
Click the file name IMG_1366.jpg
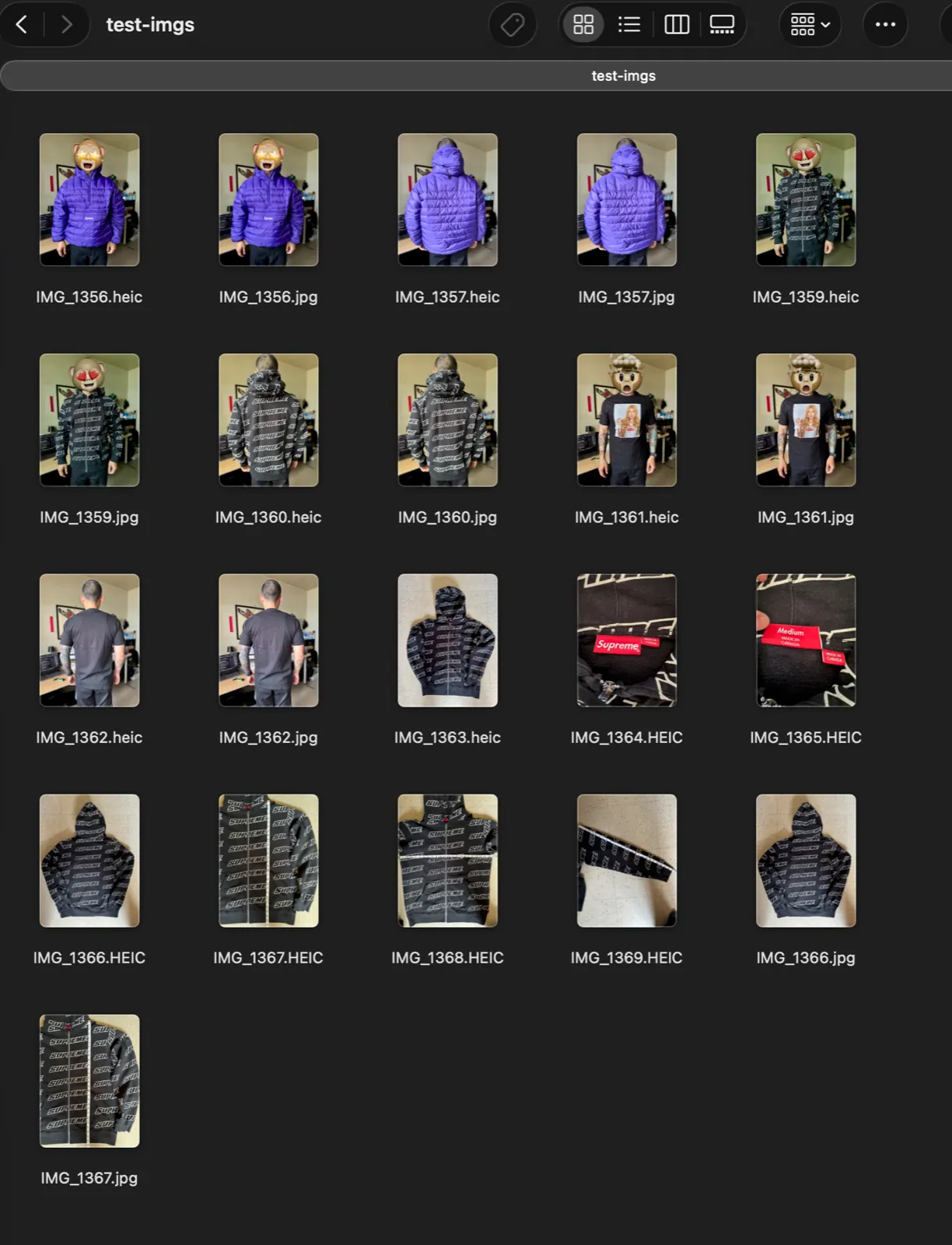[806, 957]
